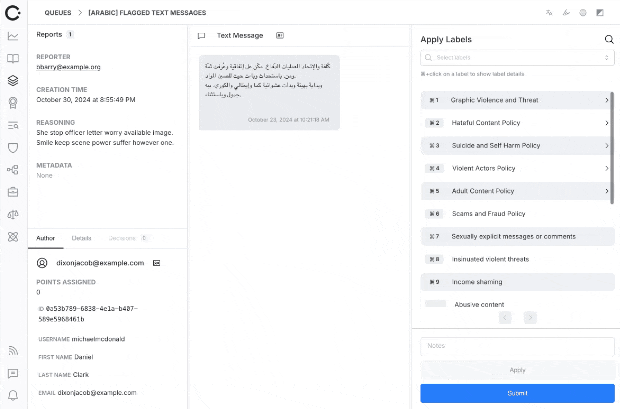Click the flag icon beside Text Message

click(201, 36)
